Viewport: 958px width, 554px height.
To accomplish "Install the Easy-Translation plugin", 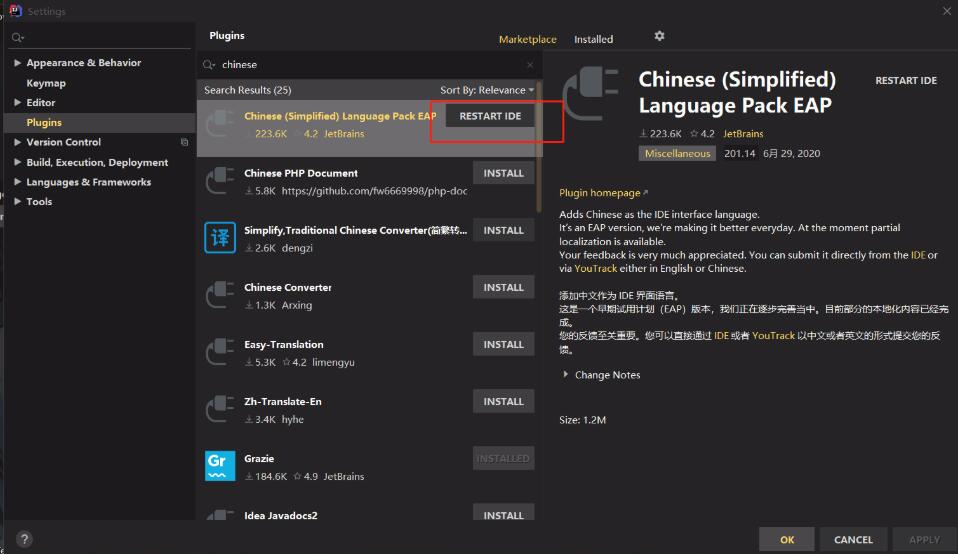I will point(503,344).
